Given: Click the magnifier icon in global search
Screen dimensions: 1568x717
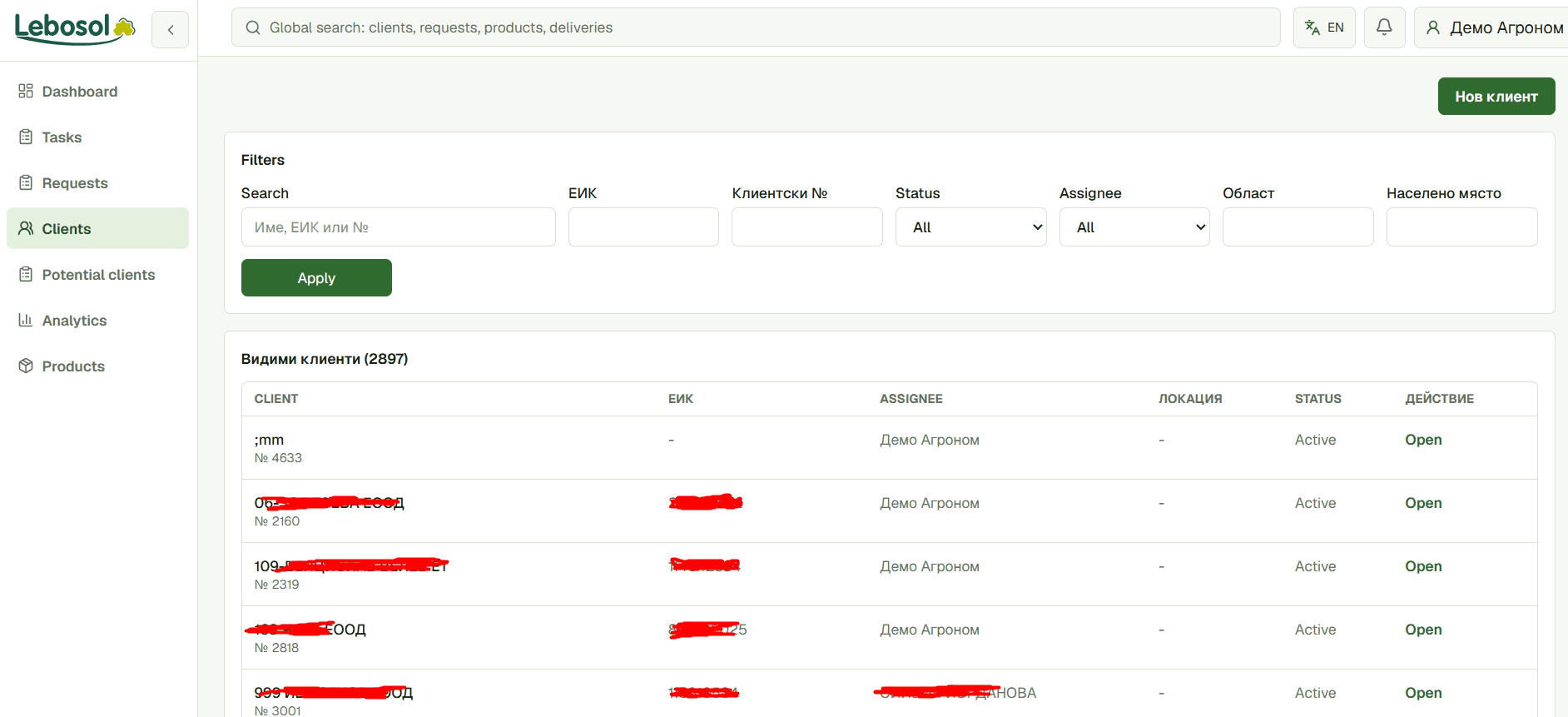Looking at the screenshot, I should [253, 27].
